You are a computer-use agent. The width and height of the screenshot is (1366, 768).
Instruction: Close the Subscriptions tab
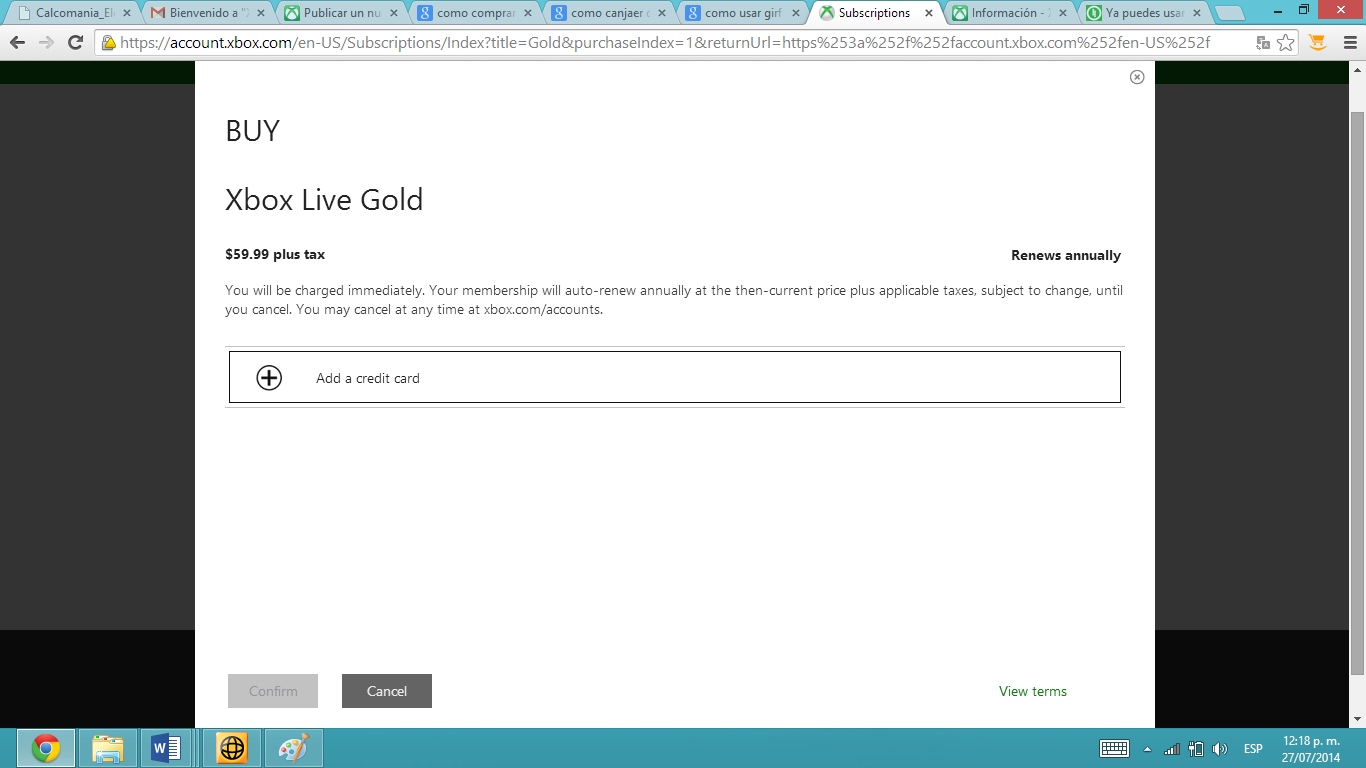coord(929,14)
